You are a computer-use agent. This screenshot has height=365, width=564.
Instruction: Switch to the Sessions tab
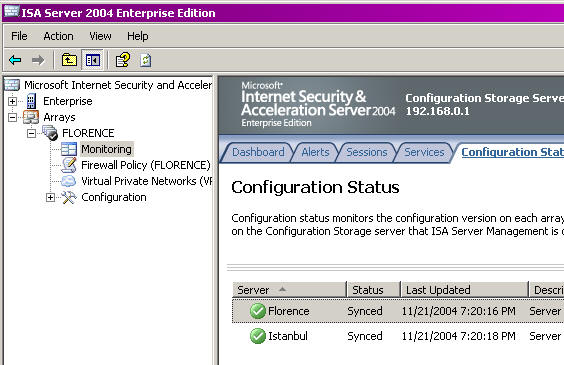367,152
